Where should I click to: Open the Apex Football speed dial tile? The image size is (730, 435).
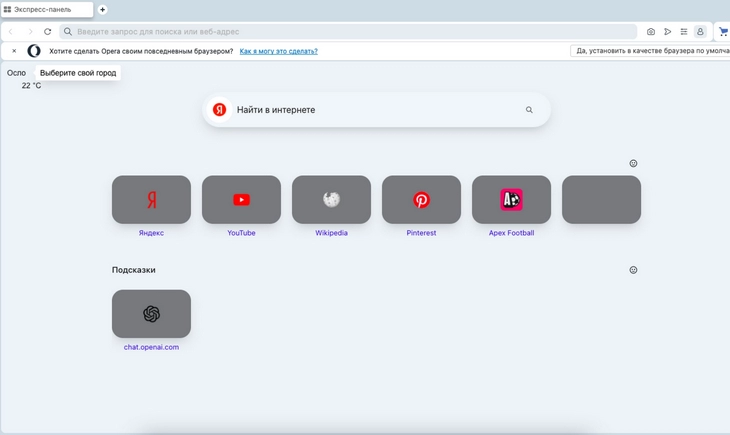click(511, 199)
